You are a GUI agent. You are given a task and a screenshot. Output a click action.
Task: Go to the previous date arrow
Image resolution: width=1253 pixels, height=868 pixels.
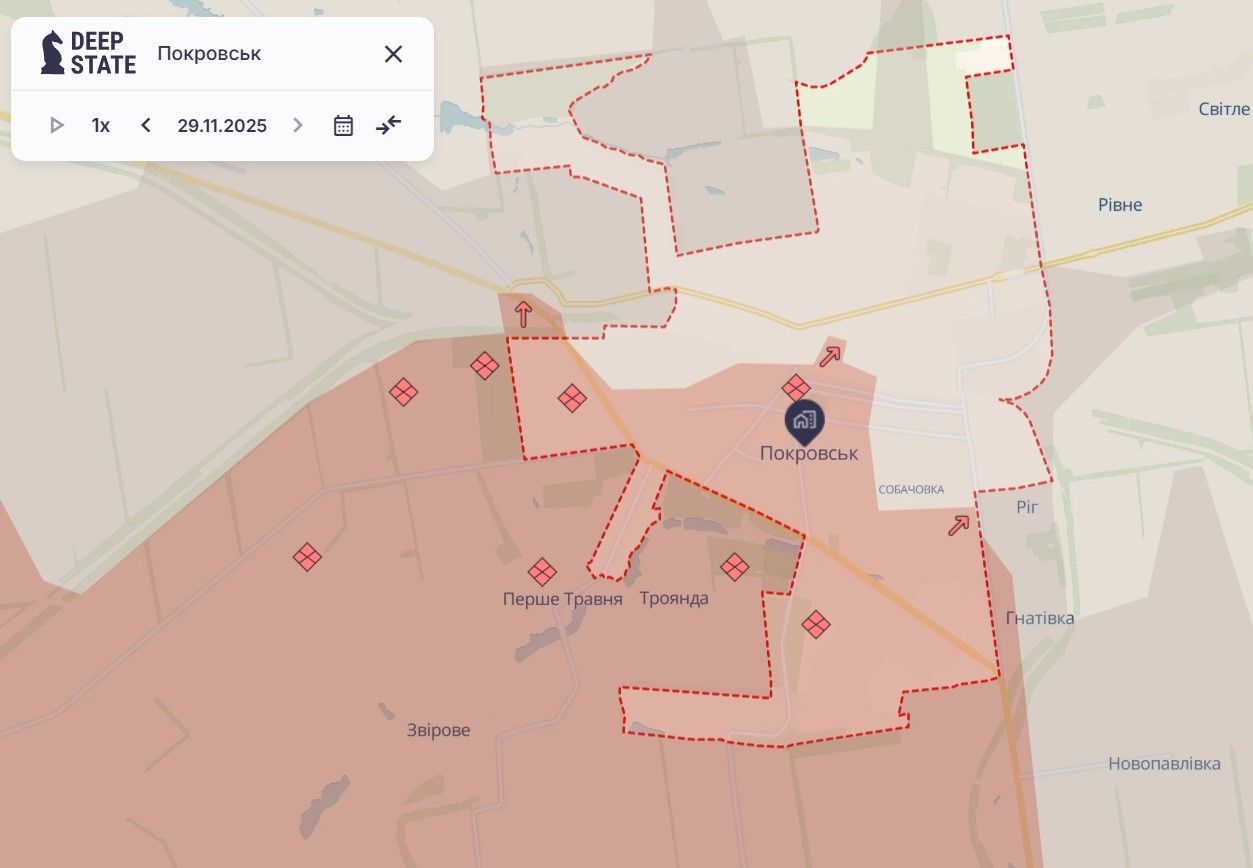146,126
